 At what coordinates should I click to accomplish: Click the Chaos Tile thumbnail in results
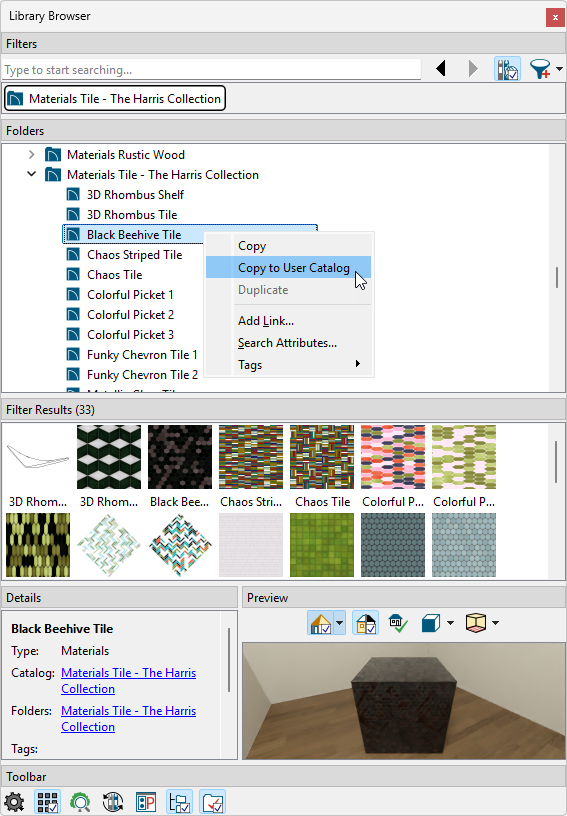[x=322, y=457]
